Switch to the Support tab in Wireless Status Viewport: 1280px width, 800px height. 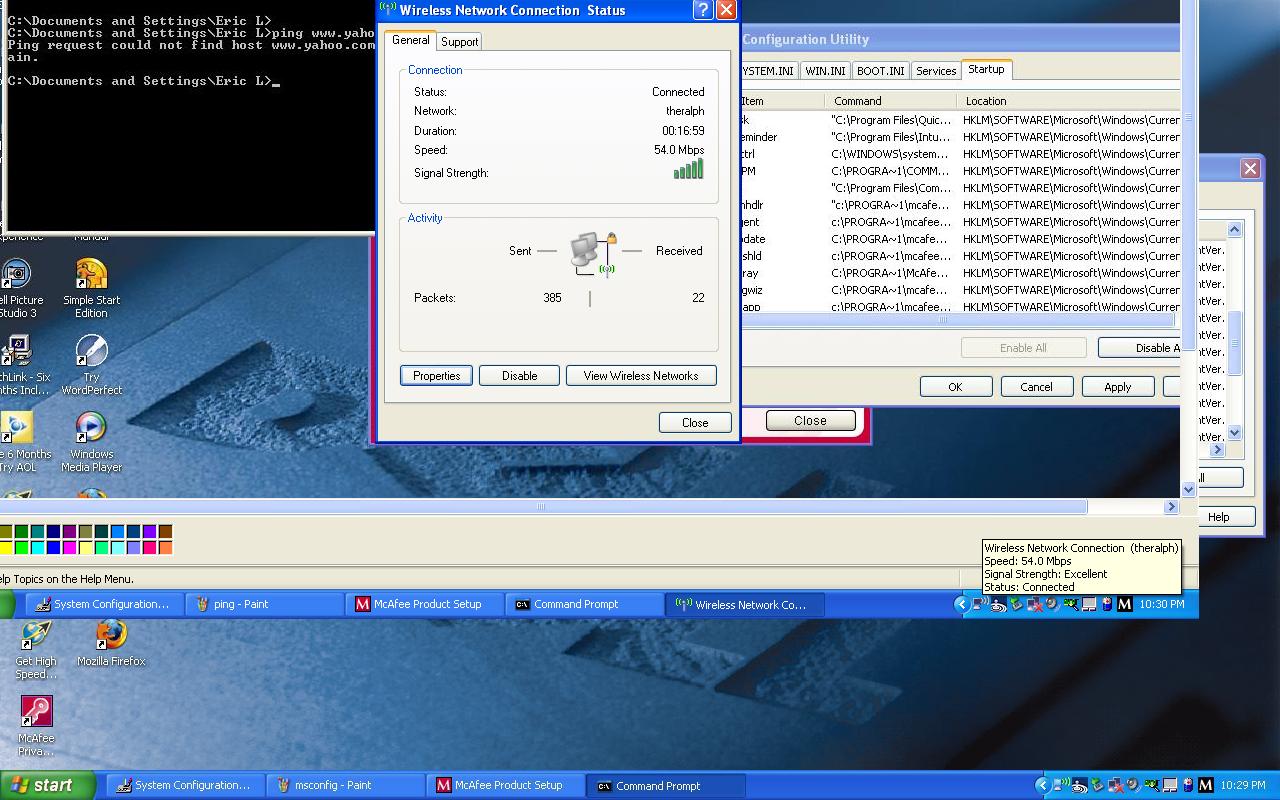pyautogui.click(x=459, y=41)
